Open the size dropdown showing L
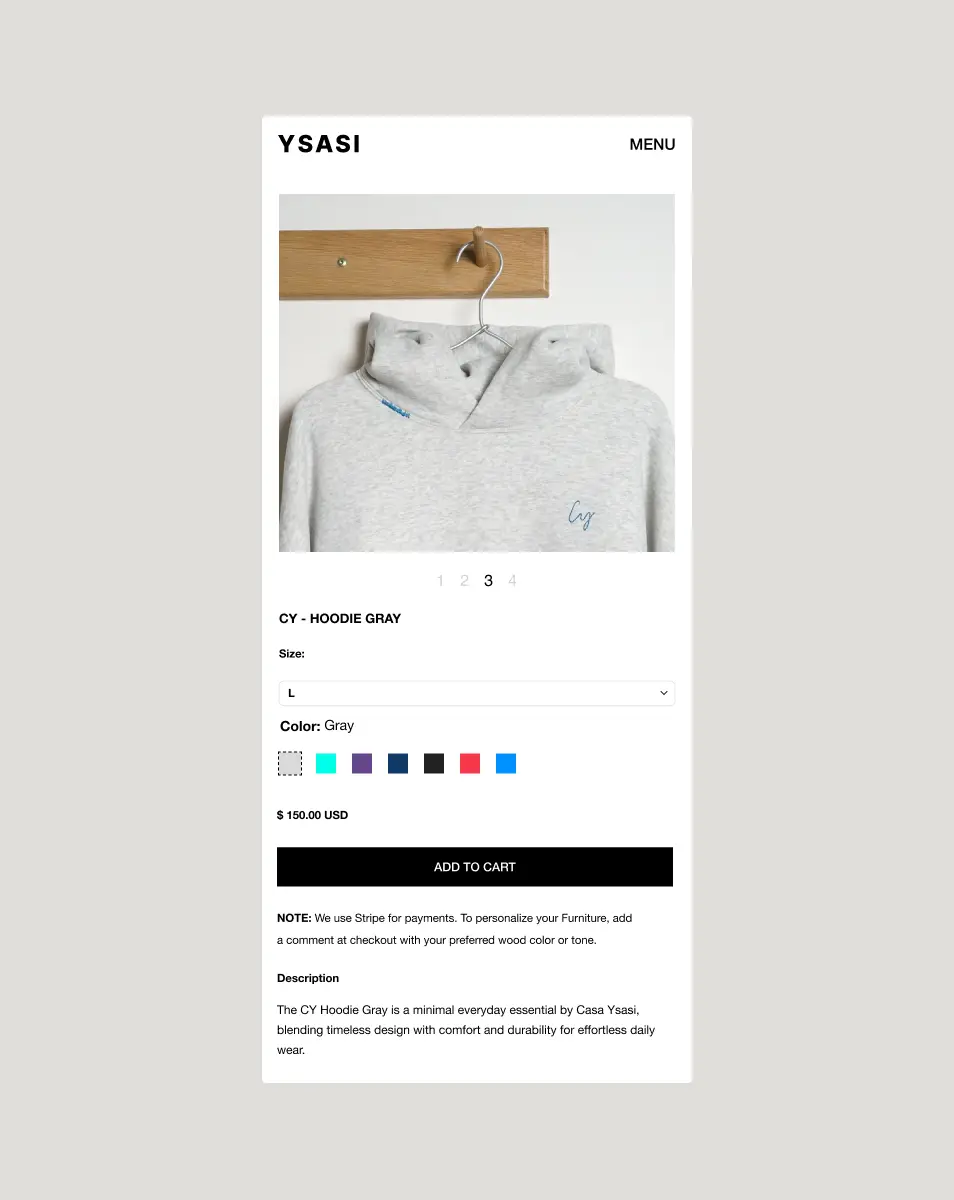The image size is (954, 1200). pyautogui.click(x=477, y=693)
